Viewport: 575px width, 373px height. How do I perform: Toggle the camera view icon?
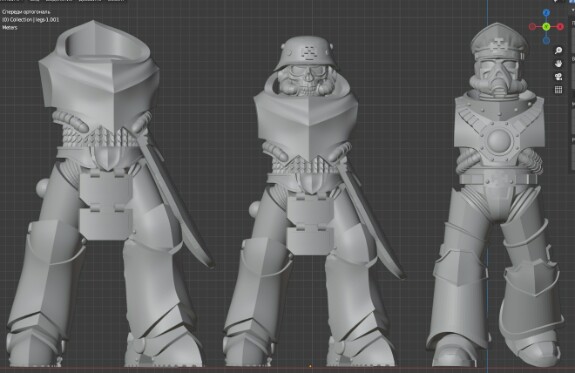(558, 77)
